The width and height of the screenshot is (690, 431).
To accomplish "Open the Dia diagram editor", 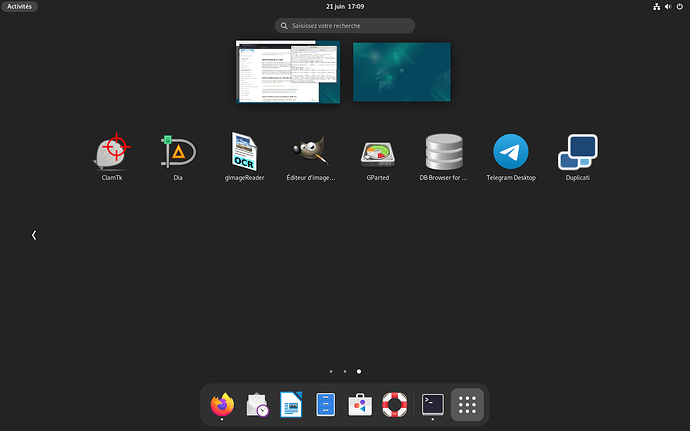I will point(178,152).
